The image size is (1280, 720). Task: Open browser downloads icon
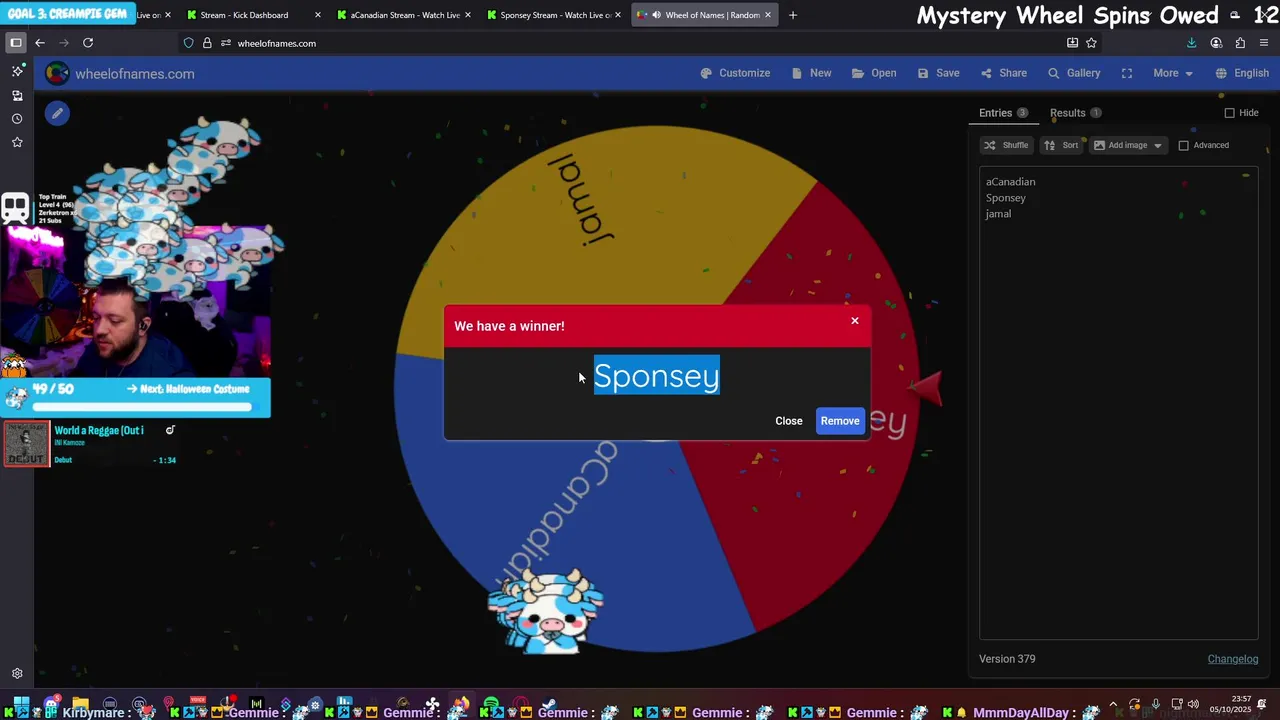pyautogui.click(x=1191, y=43)
